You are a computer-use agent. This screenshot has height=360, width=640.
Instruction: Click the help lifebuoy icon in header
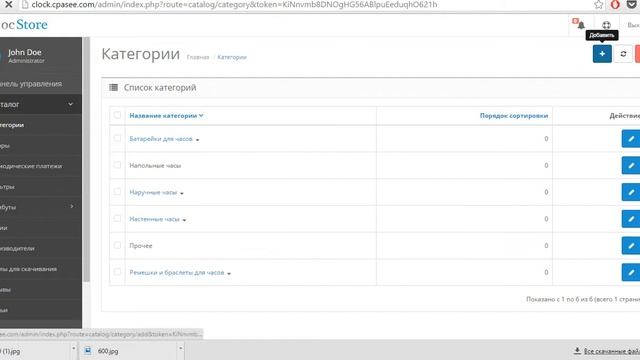607,25
